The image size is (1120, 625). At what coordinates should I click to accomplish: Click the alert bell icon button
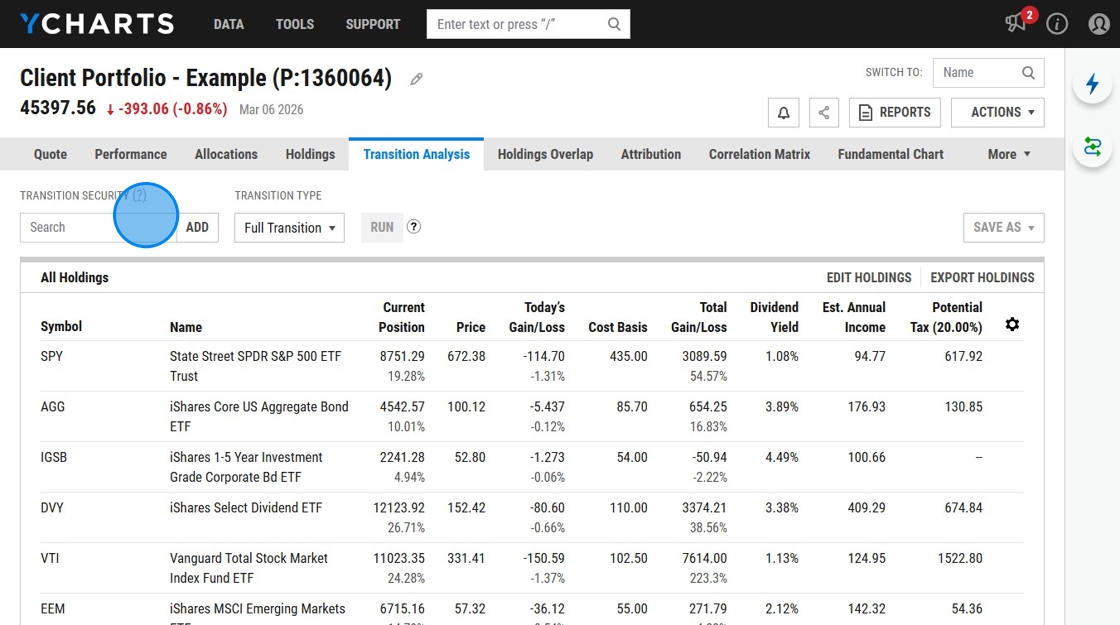click(x=784, y=112)
